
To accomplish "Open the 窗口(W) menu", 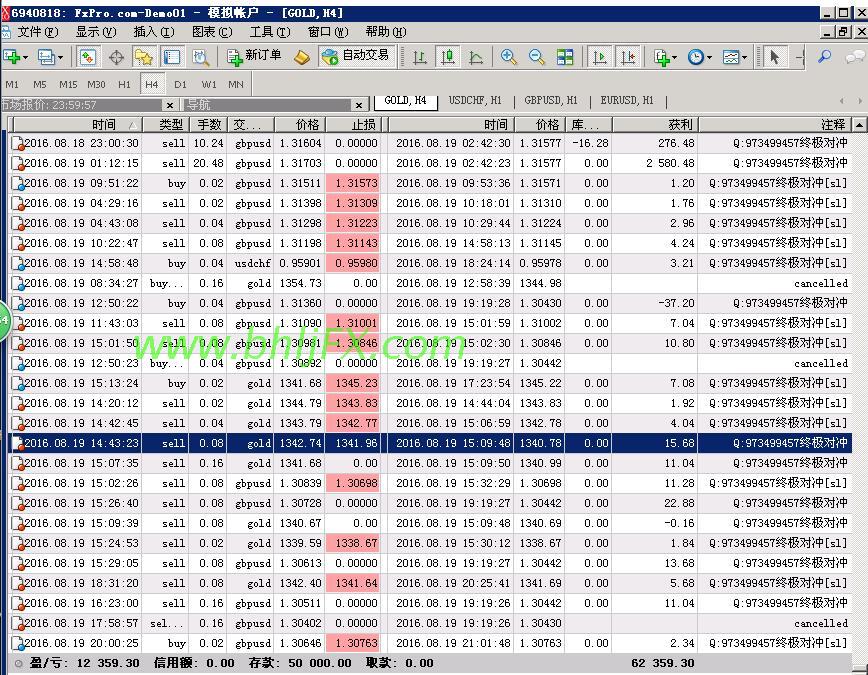I will [328, 32].
